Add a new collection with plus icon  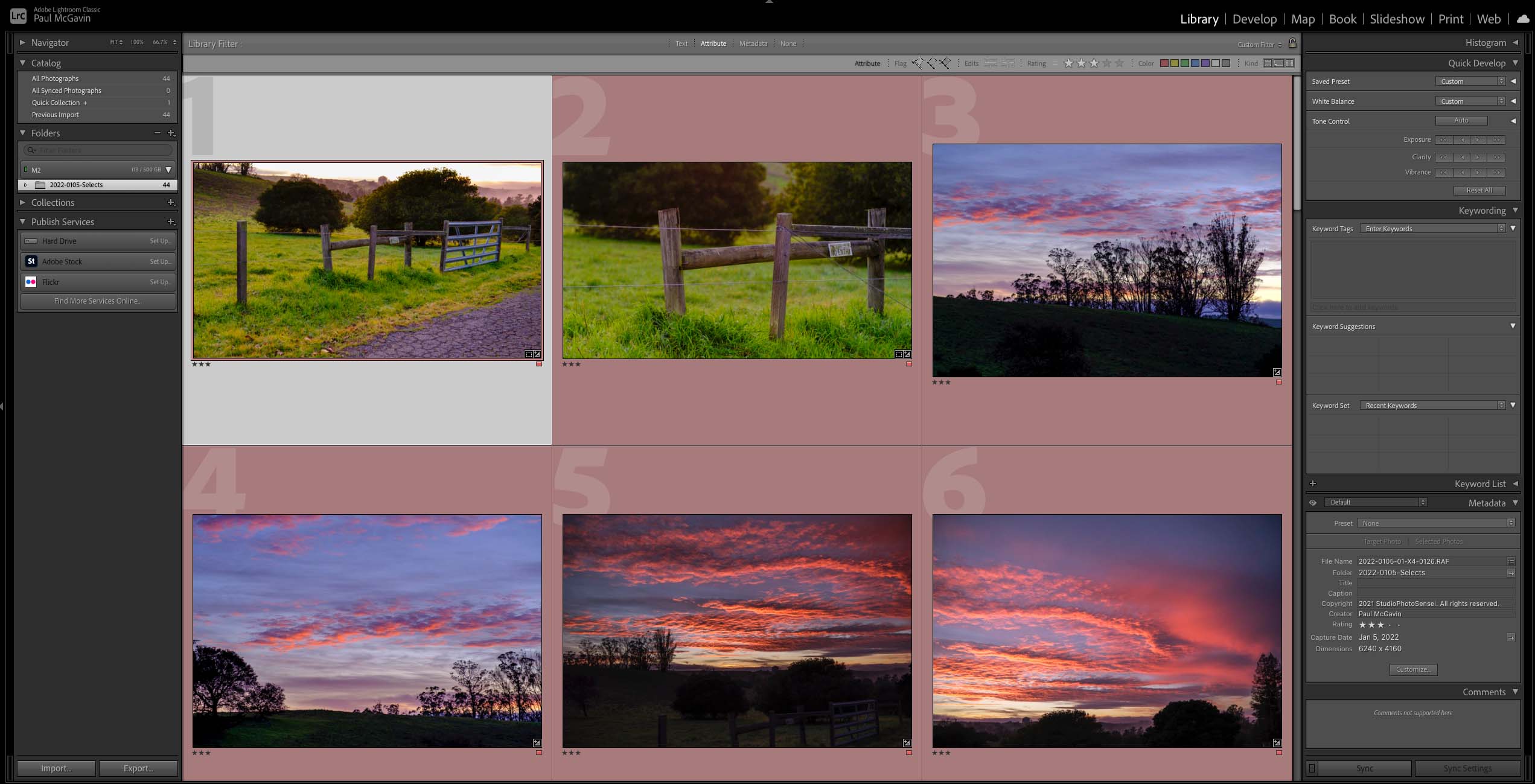(x=171, y=203)
